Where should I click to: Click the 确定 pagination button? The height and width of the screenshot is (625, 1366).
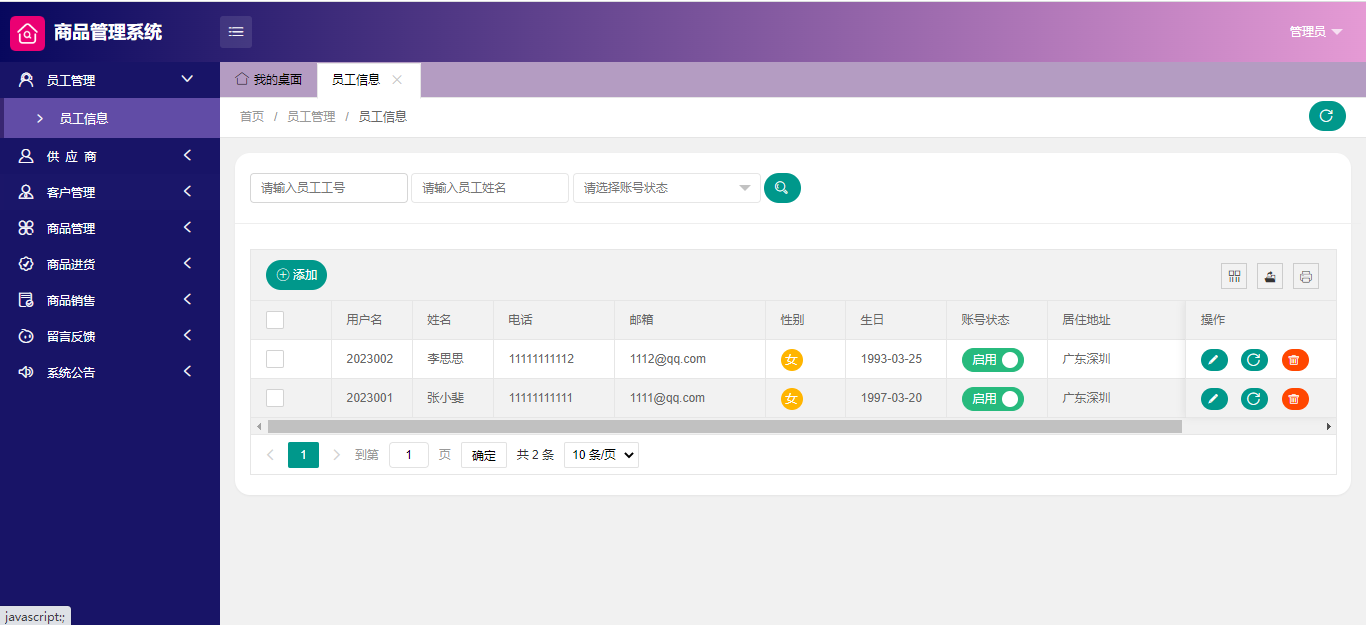[x=484, y=455]
